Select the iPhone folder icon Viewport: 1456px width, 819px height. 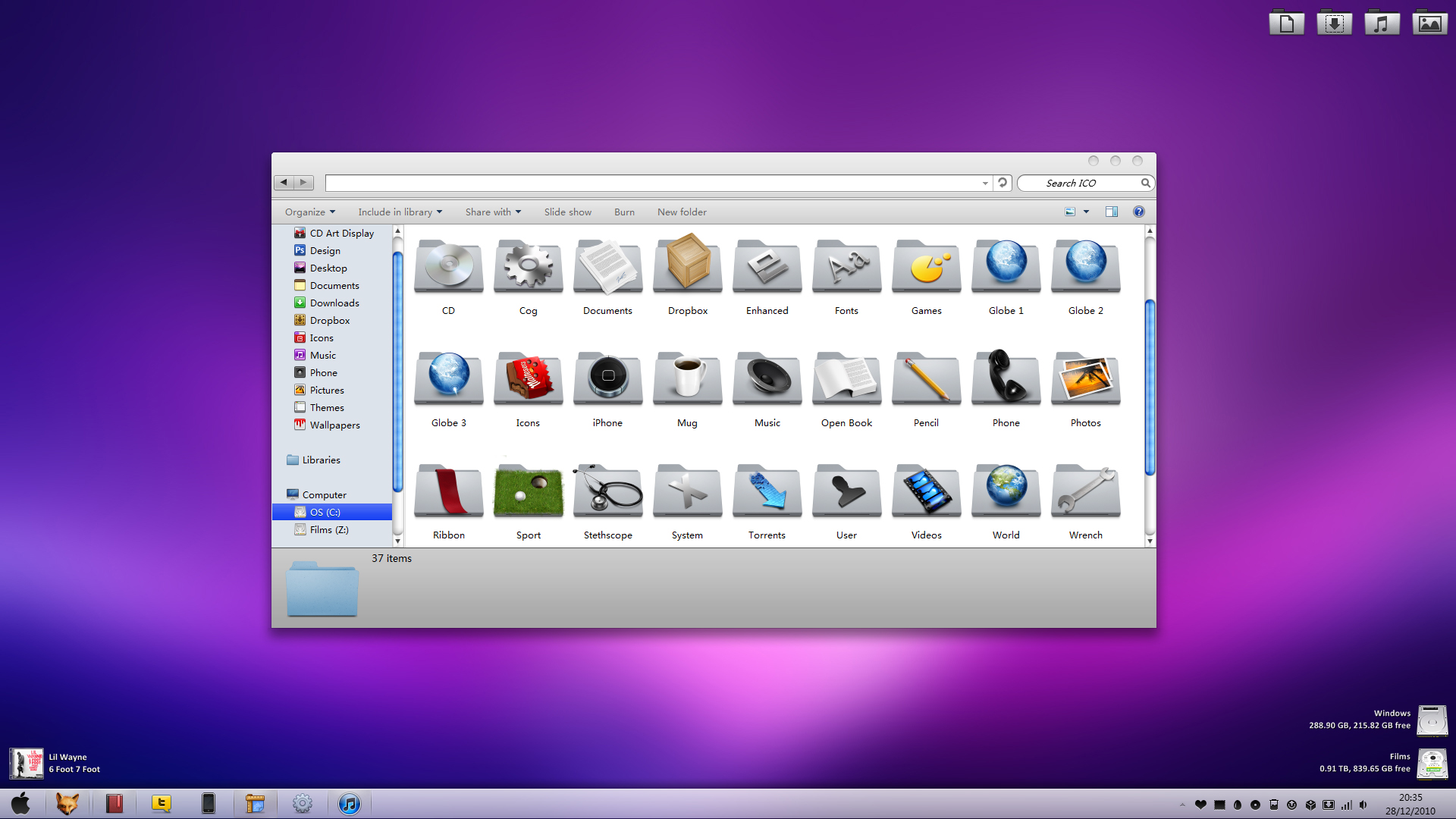tap(608, 378)
